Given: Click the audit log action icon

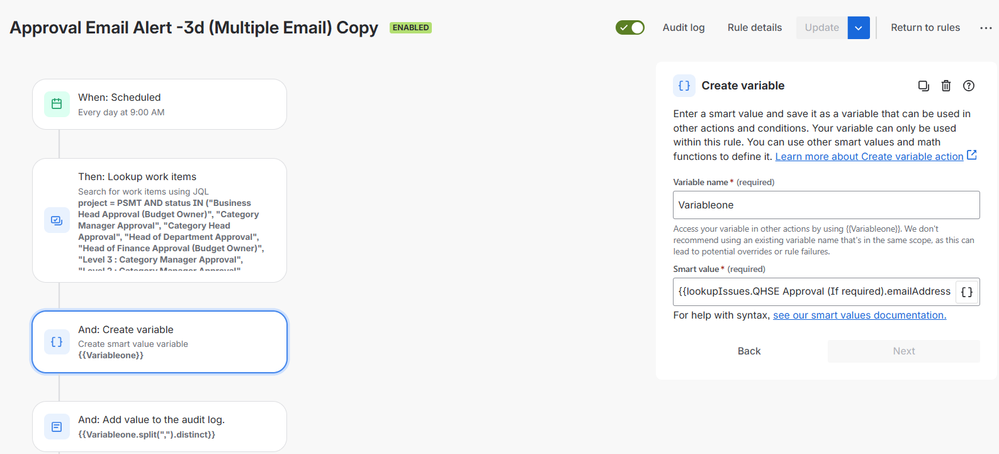Looking at the screenshot, I should tap(57, 427).
